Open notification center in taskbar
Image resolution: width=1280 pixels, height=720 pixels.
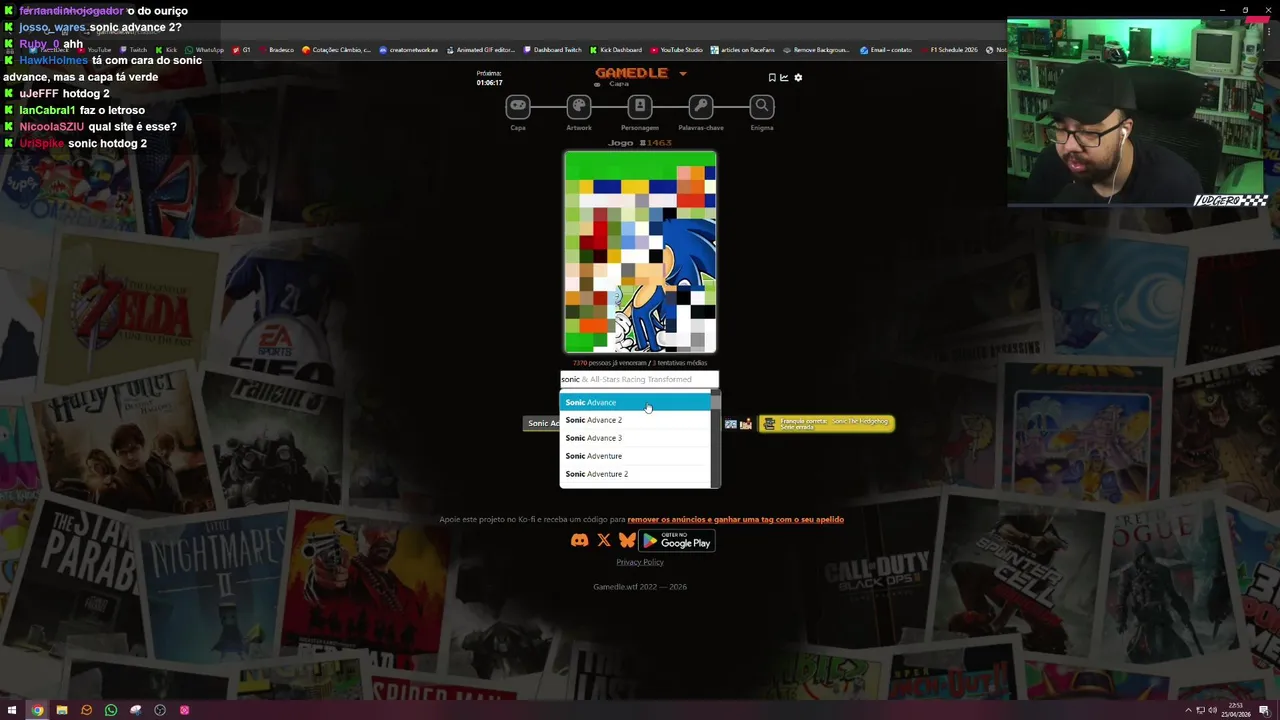pos(1265,710)
